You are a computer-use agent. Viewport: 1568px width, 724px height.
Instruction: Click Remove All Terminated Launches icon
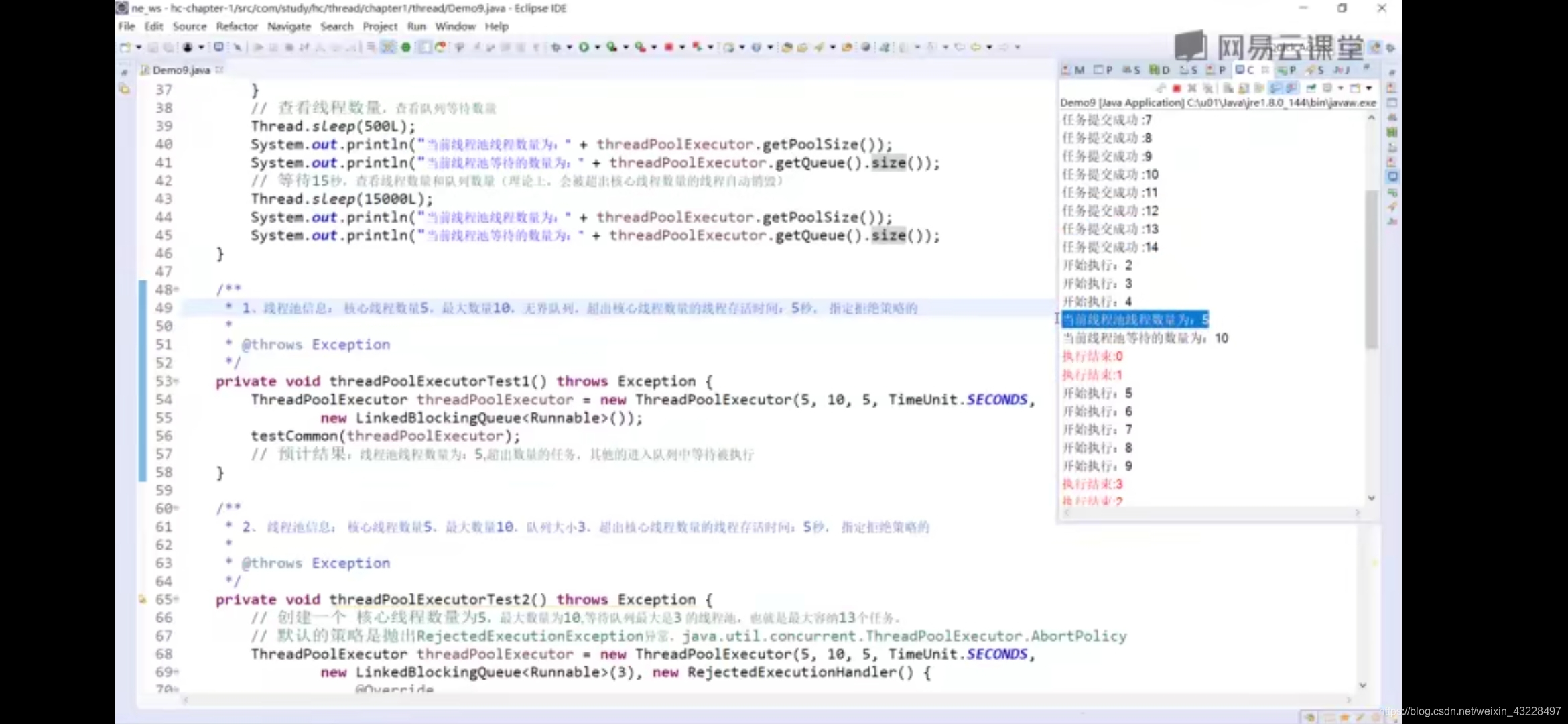click(1208, 88)
